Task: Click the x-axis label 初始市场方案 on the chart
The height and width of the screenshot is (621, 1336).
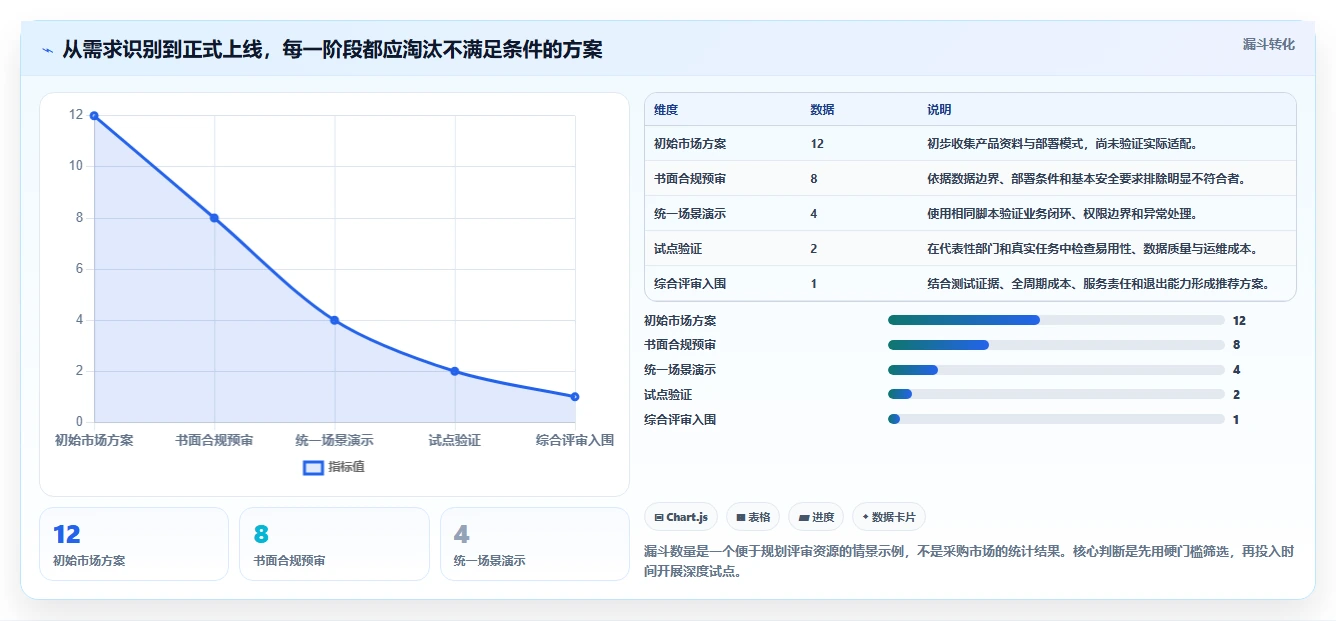Action: pyautogui.click(x=94, y=440)
